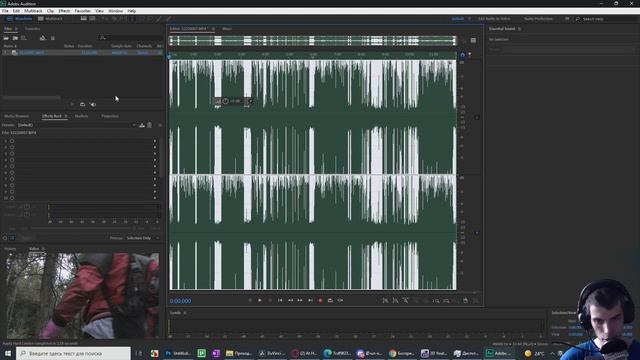Click the New File icon in Files panel
Screen dimensions: 640x360
24,38
